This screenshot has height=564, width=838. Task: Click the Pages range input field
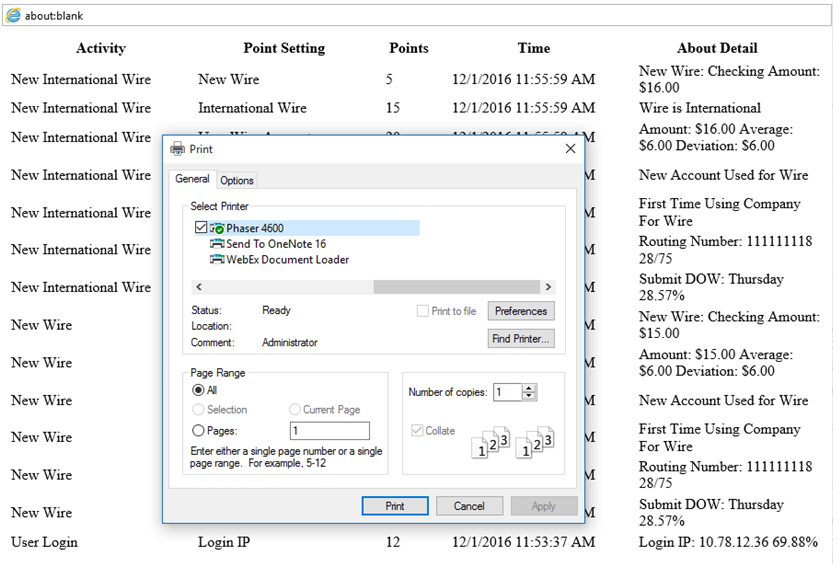[329, 431]
